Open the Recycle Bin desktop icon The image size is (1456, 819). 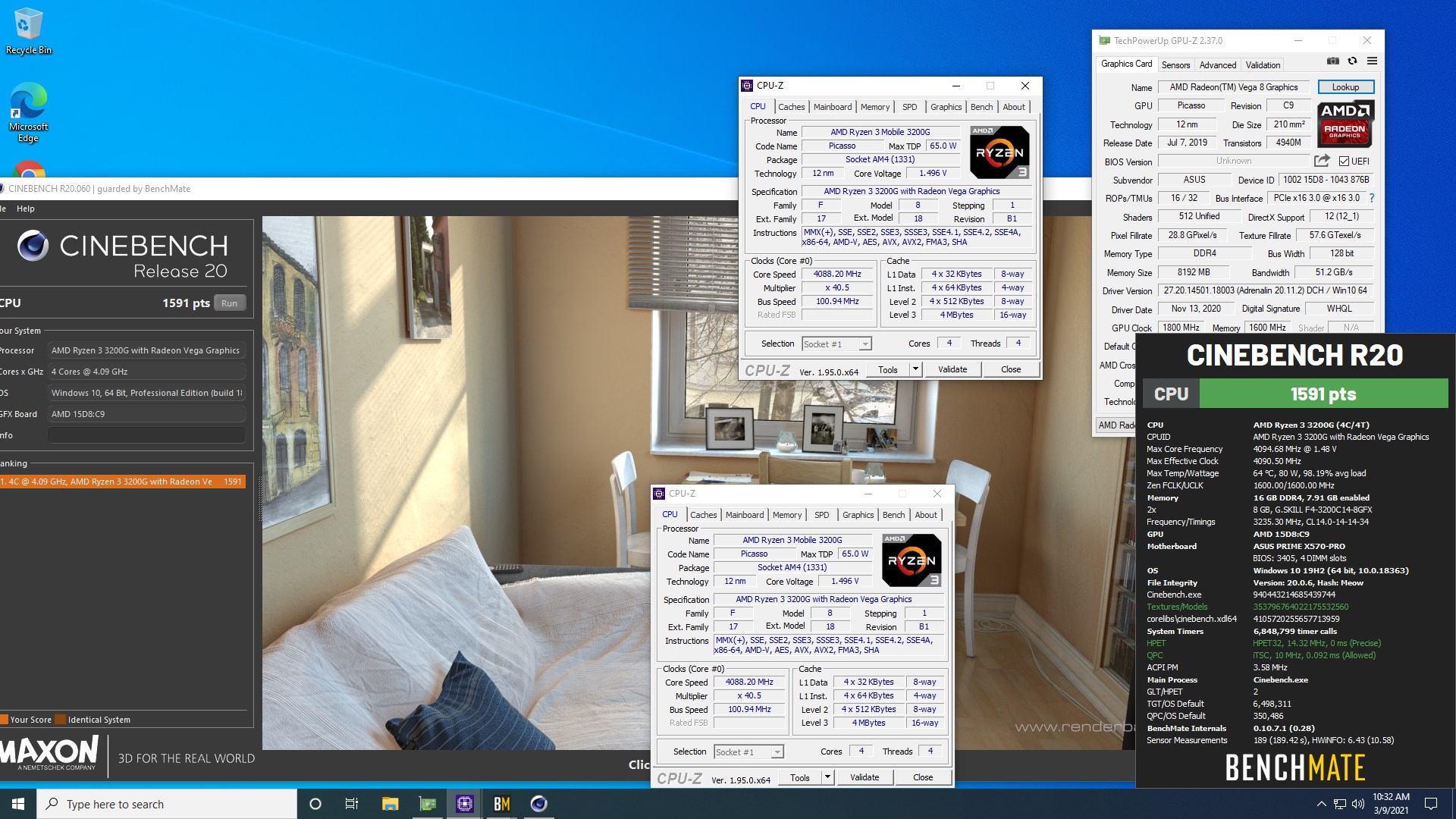[x=28, y=32]
